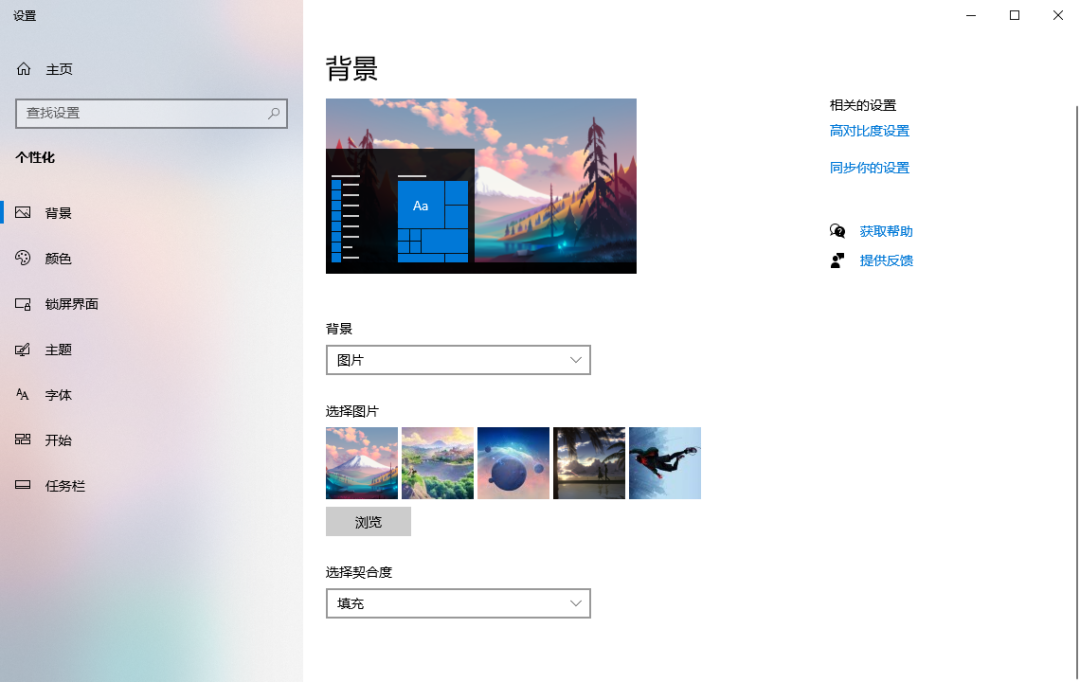Open 高对比度设置 link
The height and width of the screenshot is (682, 1080).
click(x=869, y=130)
